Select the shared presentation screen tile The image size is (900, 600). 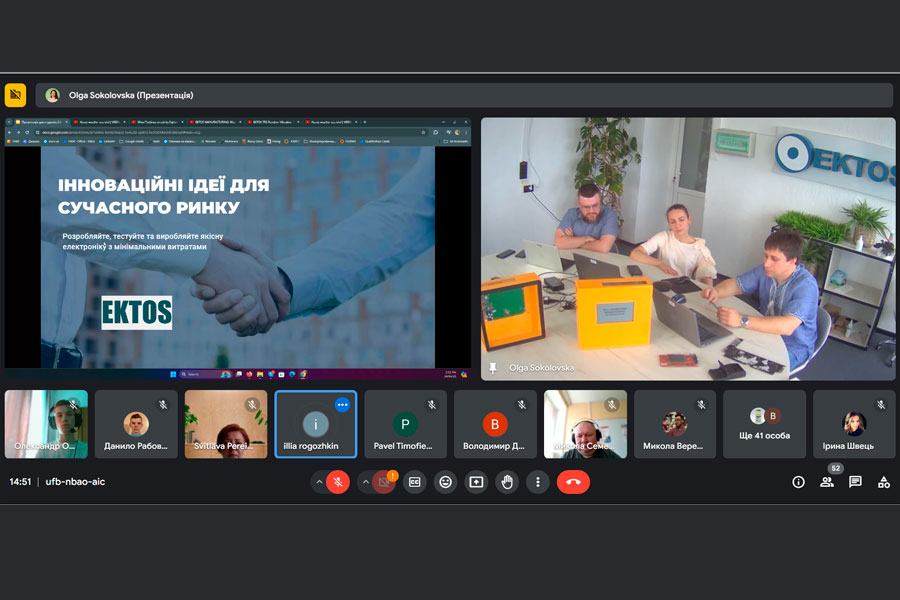pyautogui.click(x=238, y=249)
